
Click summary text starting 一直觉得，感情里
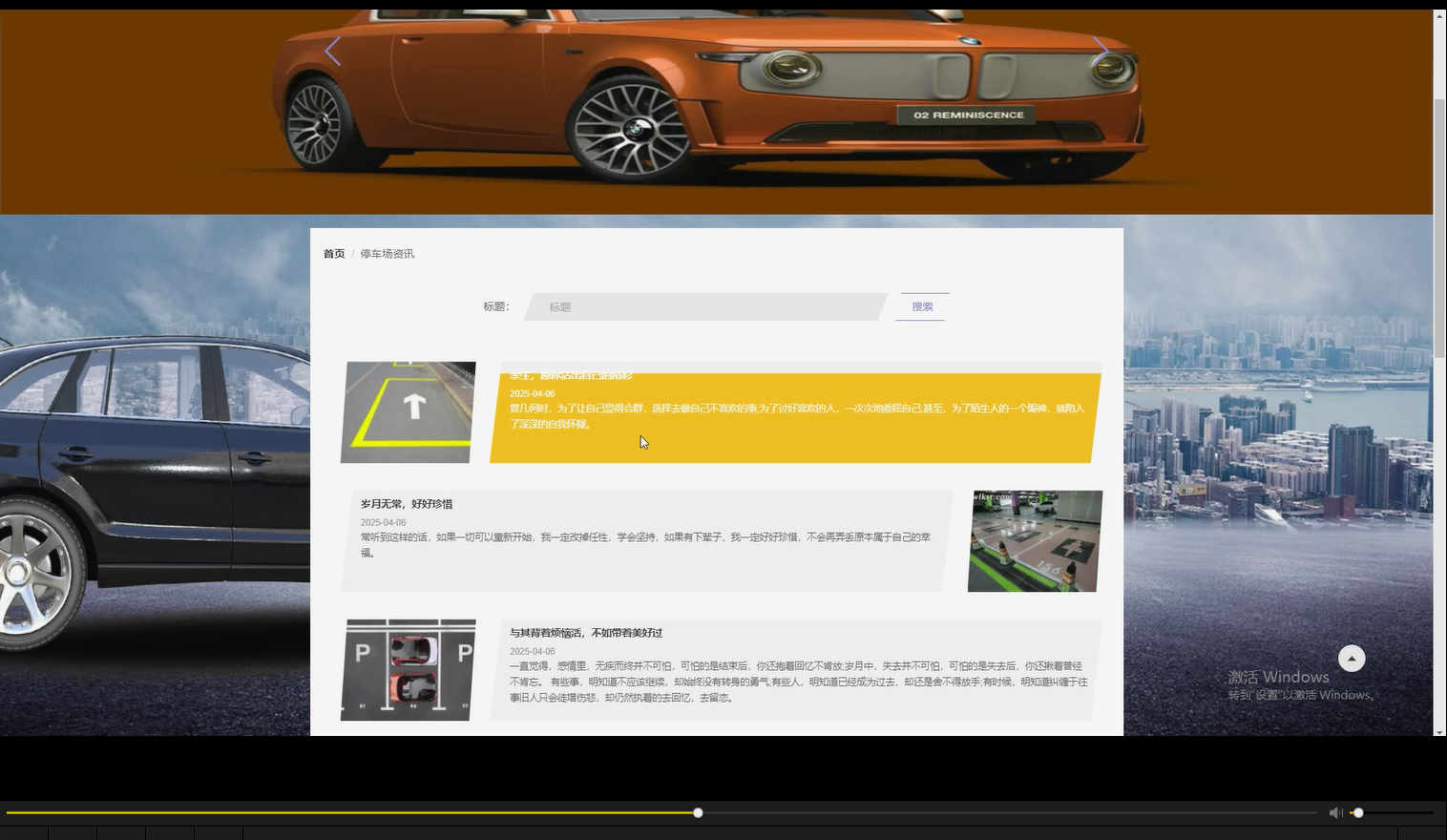pos(799,682)
